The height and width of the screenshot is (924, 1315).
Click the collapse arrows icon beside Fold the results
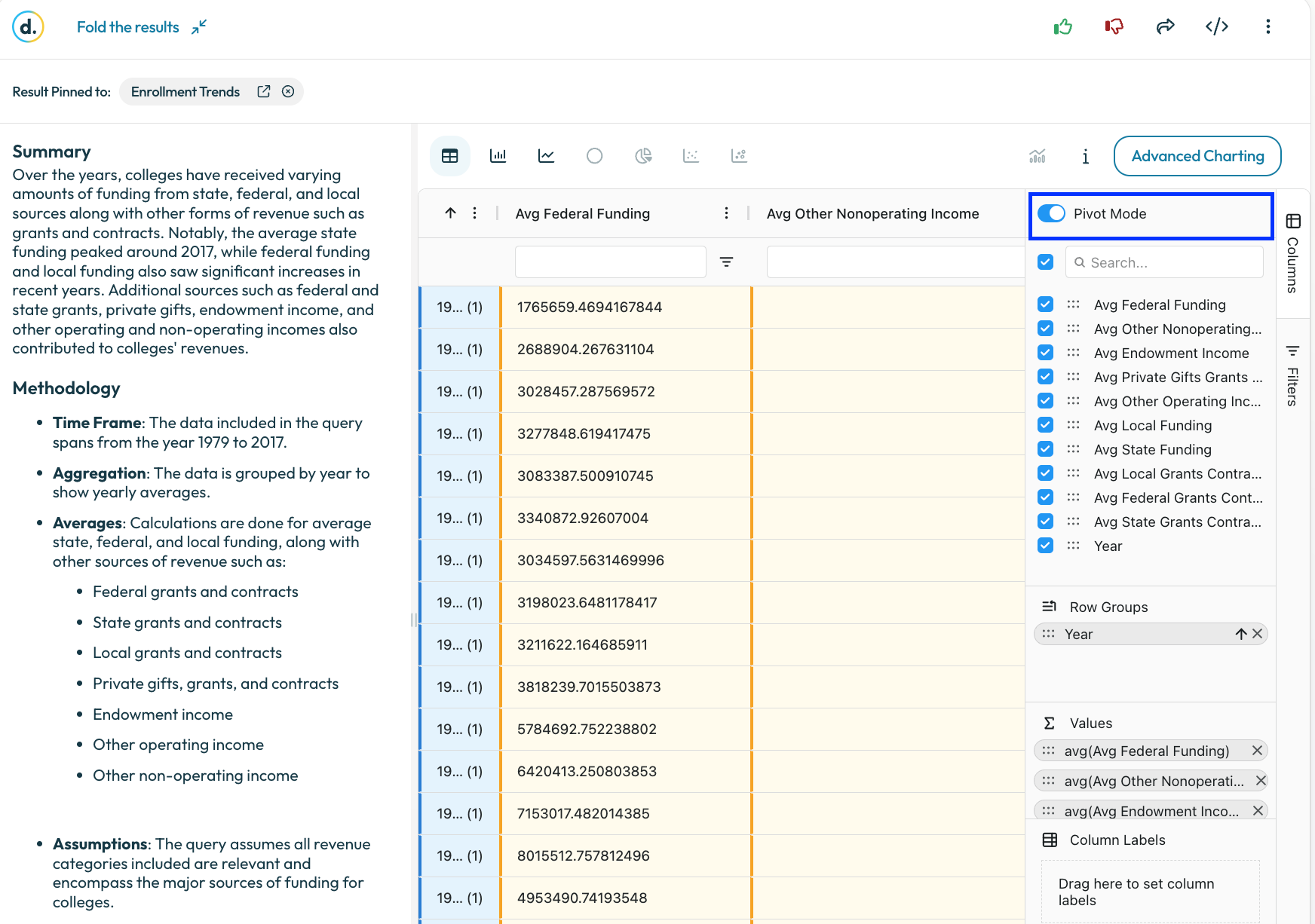pos(199,27)
